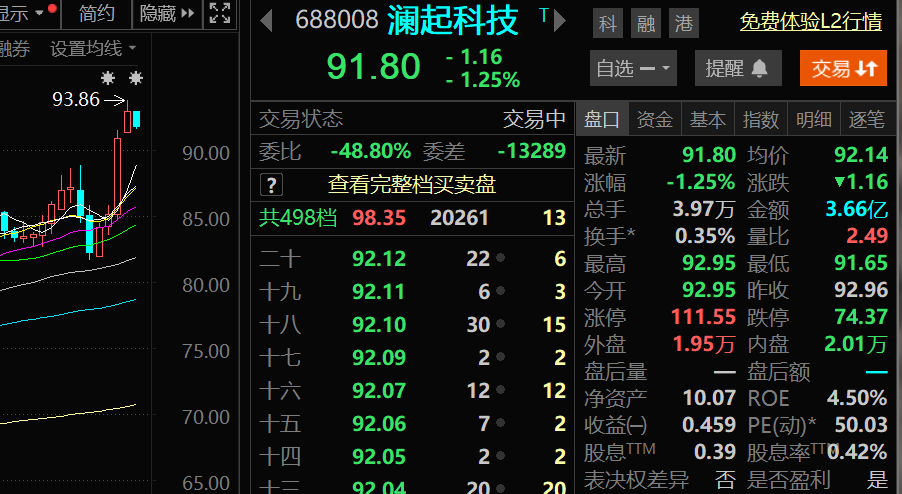Click dot icon in 92.06 row
The width and height of the screenshot is (902, 494).
pyautogui.click(x=500, y=423)
